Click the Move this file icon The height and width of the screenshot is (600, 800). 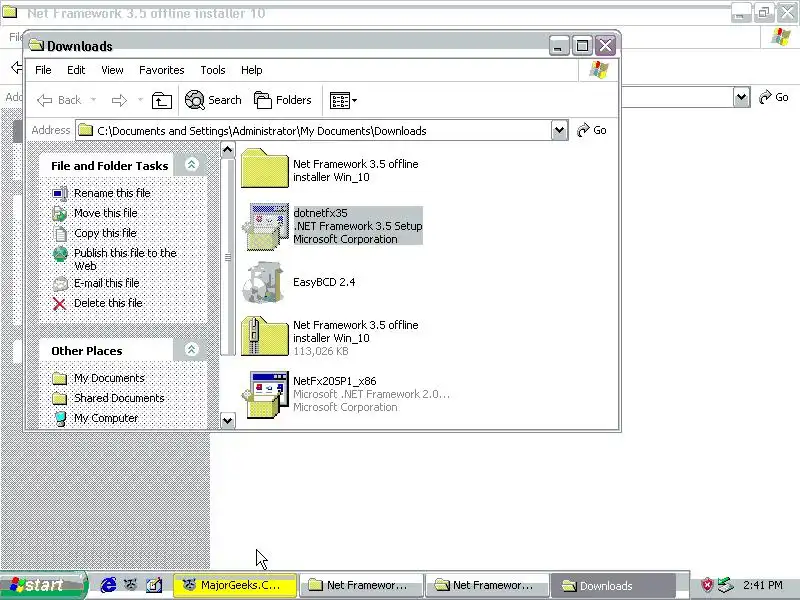(60, 214)
